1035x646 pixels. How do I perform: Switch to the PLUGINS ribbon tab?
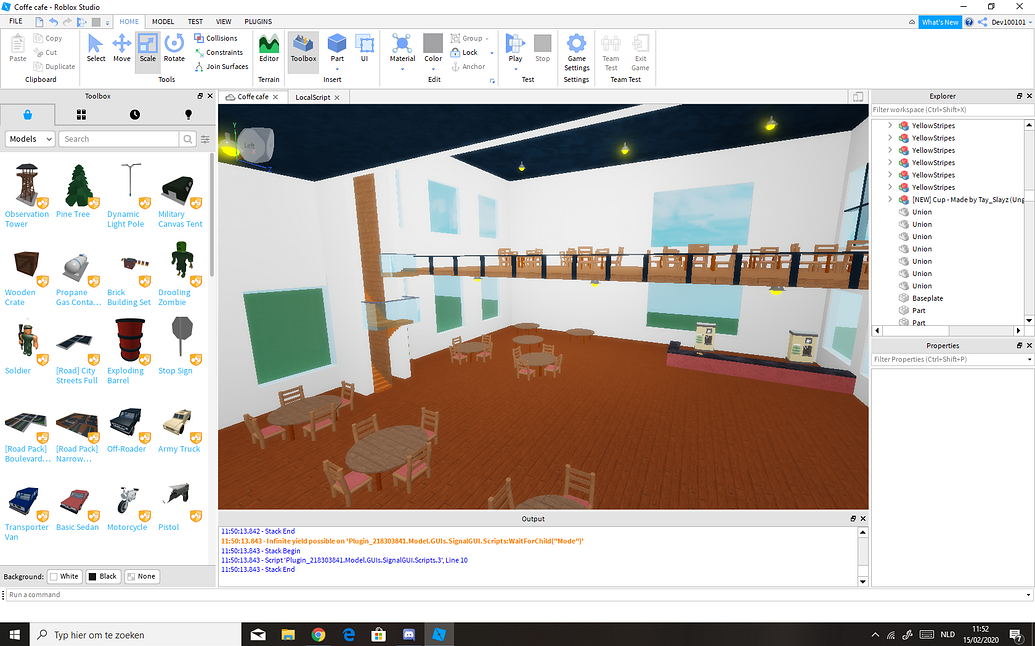click(x=258, y=22)
